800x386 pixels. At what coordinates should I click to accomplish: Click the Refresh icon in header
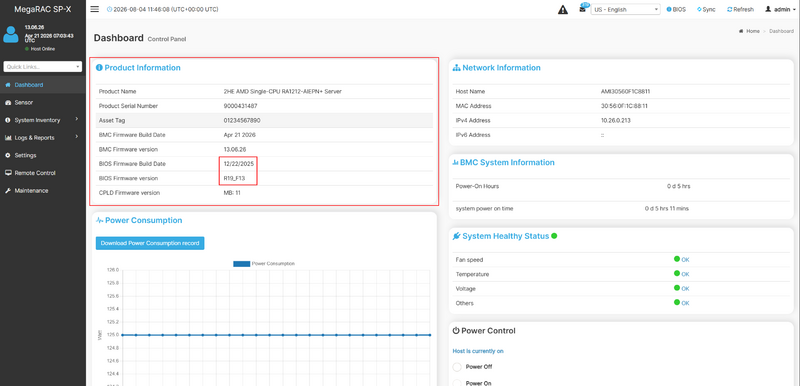pyautogui.click(x=730, y=9)
